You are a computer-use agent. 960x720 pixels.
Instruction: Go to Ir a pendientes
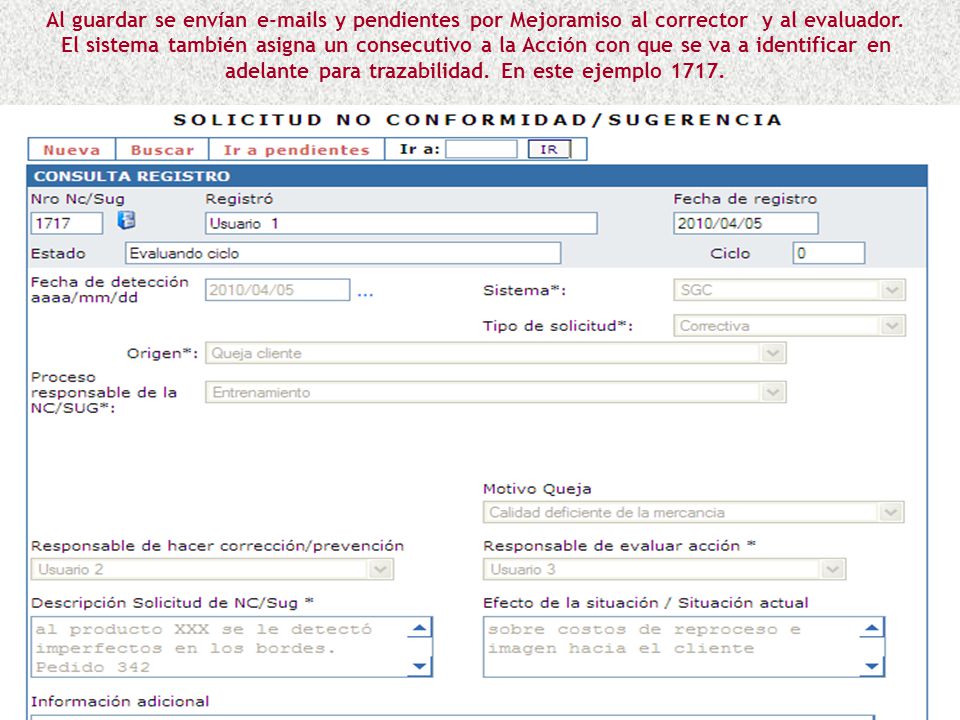point(296,150)
